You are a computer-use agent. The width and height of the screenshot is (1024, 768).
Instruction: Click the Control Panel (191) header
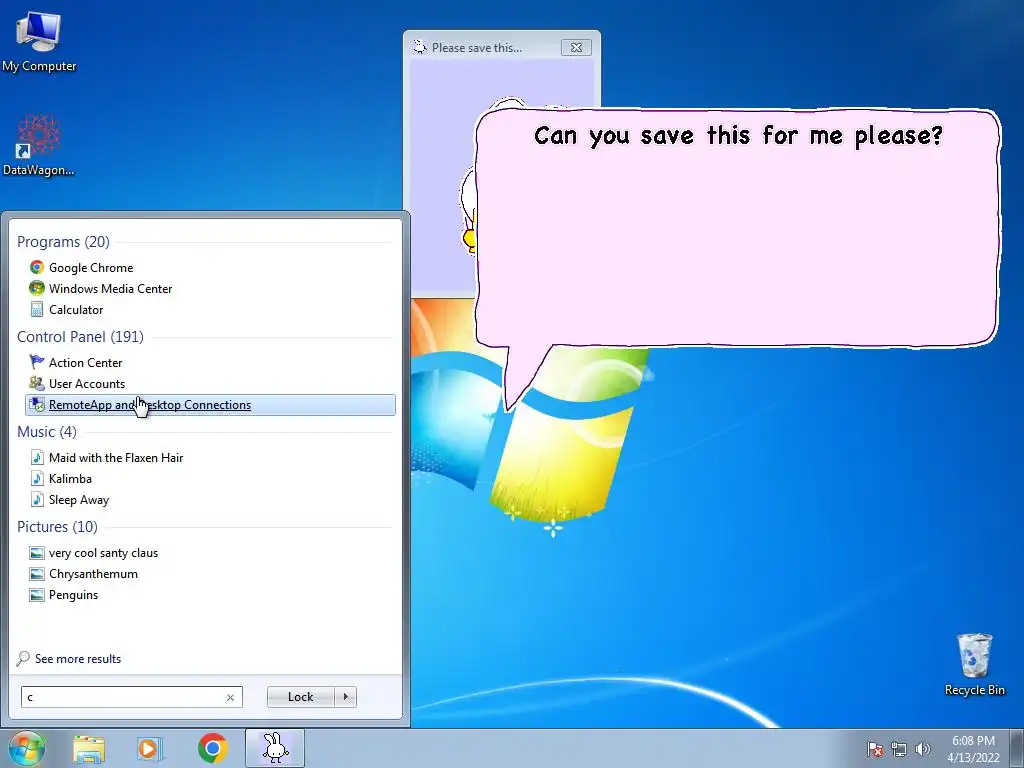coord(80,337)
